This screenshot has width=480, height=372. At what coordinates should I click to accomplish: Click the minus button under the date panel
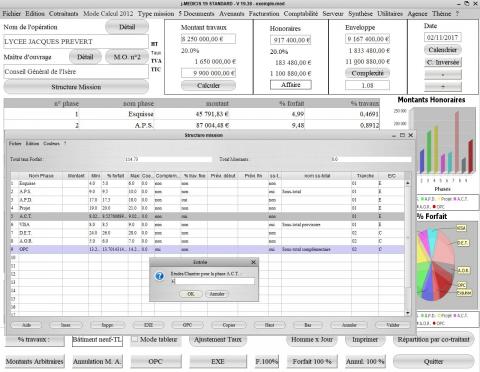coord(443,86)
